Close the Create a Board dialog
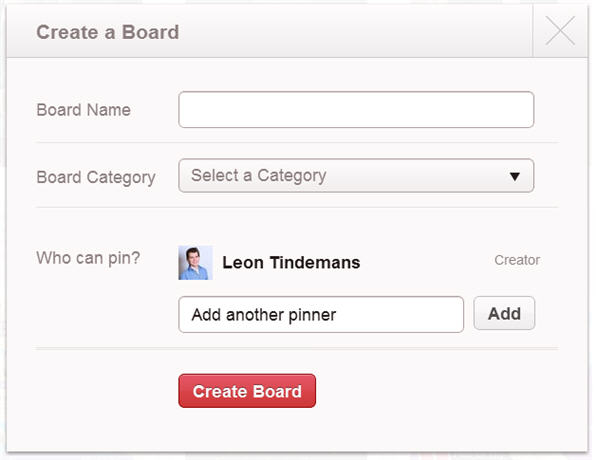The image size is (596, 460). tap(560, 30)
